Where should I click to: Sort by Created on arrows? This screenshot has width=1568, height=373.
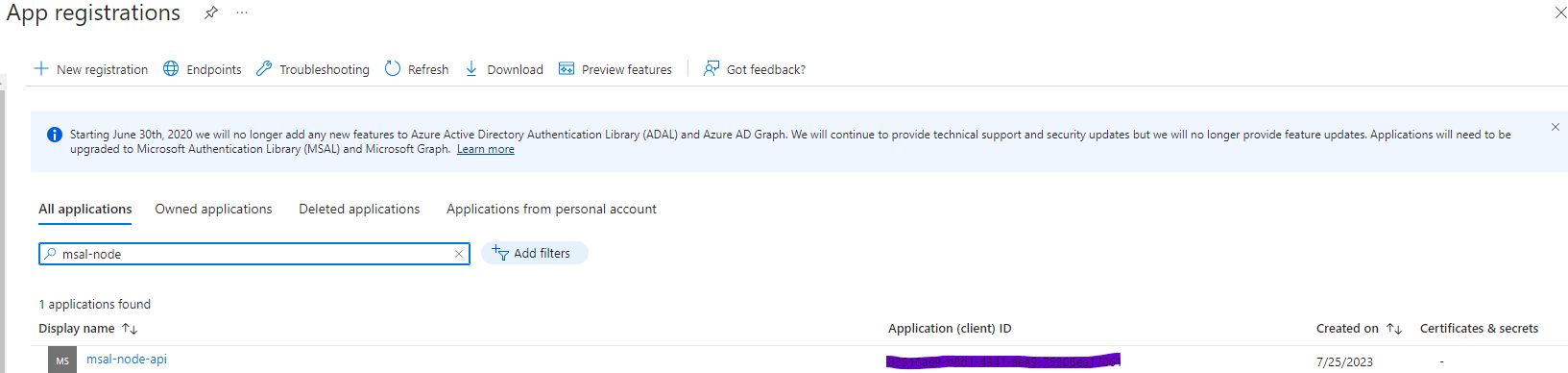(1394, 329)
